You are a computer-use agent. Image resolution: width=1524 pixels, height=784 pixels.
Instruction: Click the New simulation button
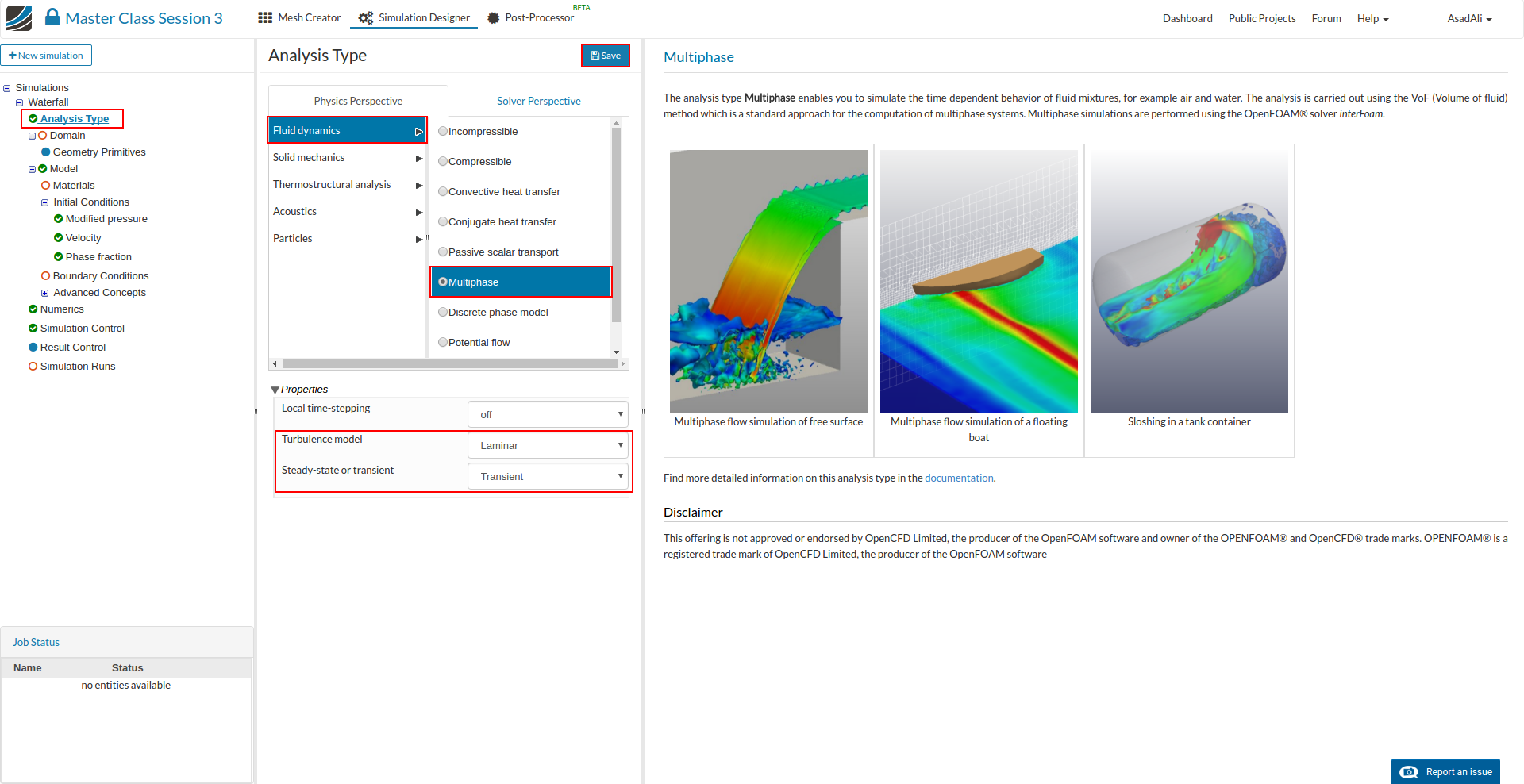tap(46, 56)
